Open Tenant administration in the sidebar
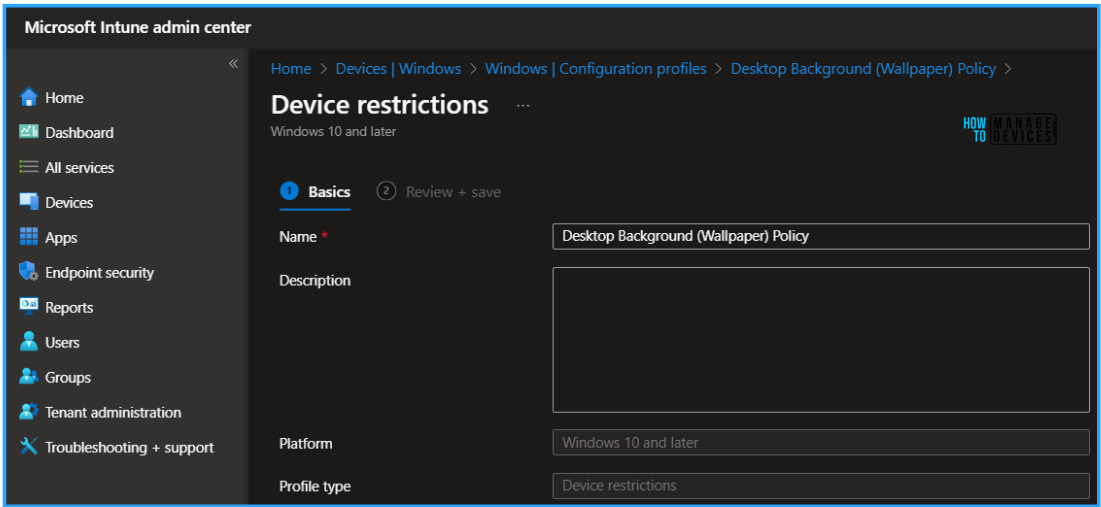Viewport: 1101px width, 507px height. [113, 413]
